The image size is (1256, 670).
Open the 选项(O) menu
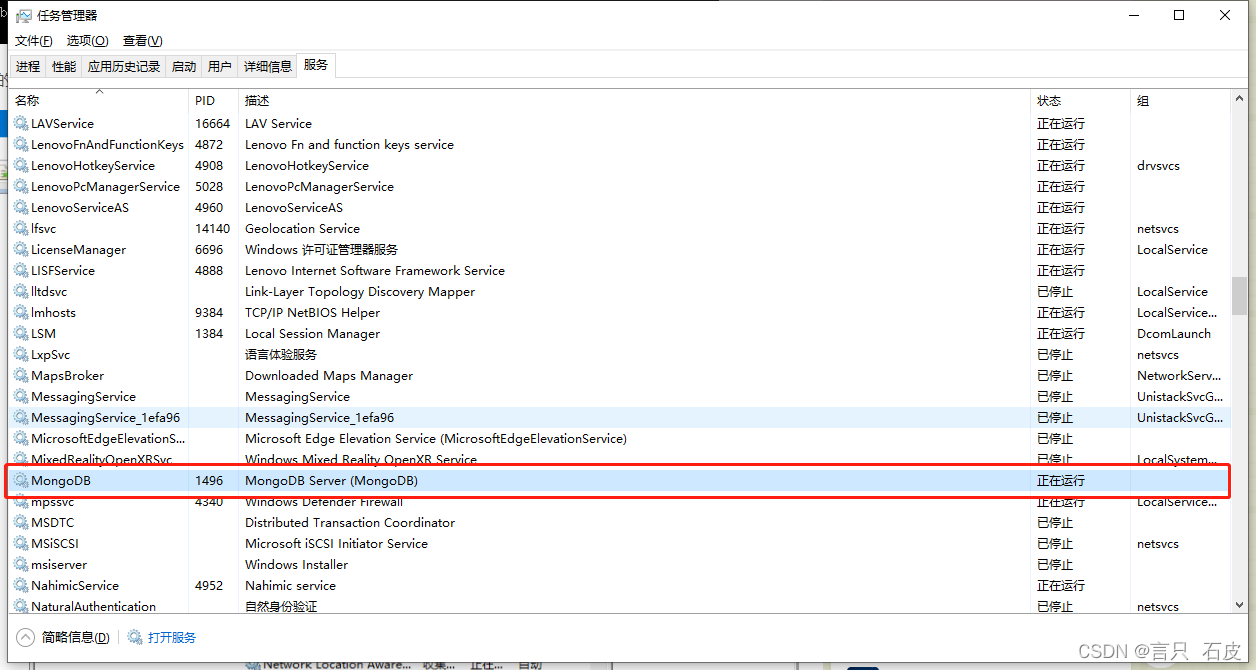(87, 41)
